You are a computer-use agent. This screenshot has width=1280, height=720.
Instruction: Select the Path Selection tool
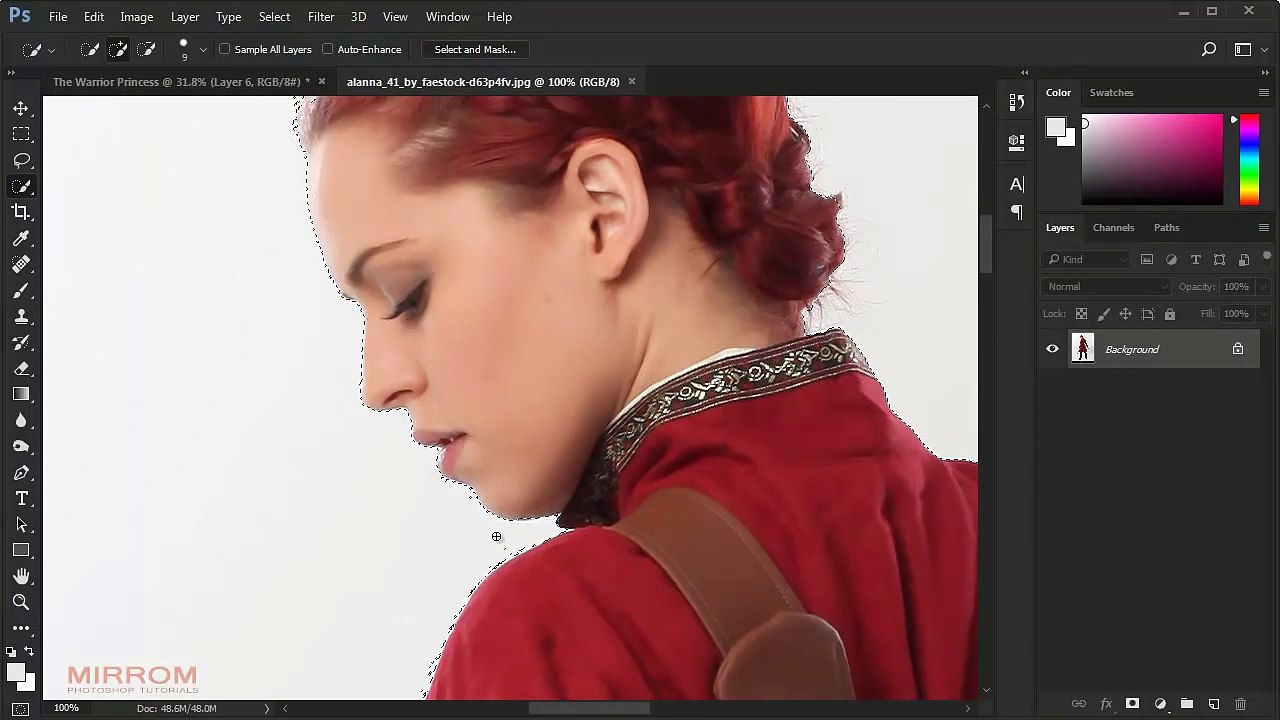click(21, 524)
